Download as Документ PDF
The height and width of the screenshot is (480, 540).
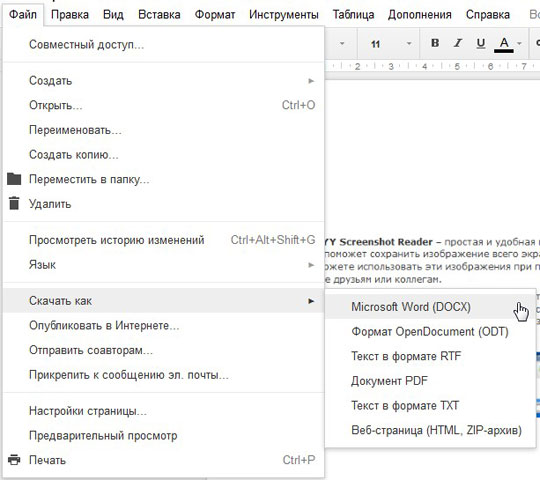430,381
